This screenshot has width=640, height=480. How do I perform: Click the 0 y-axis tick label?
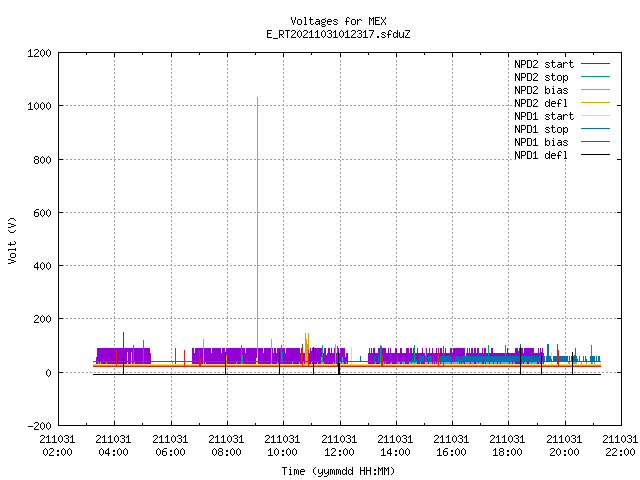click(x=48, y=373)
